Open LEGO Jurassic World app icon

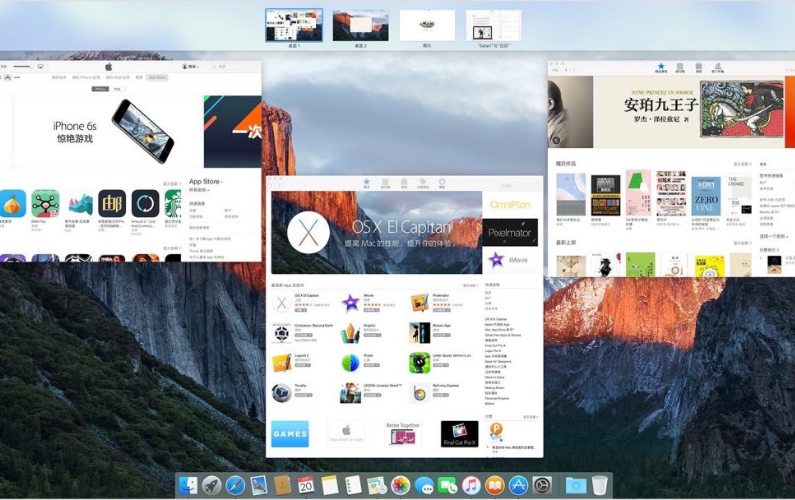click(x=350, y=393)
